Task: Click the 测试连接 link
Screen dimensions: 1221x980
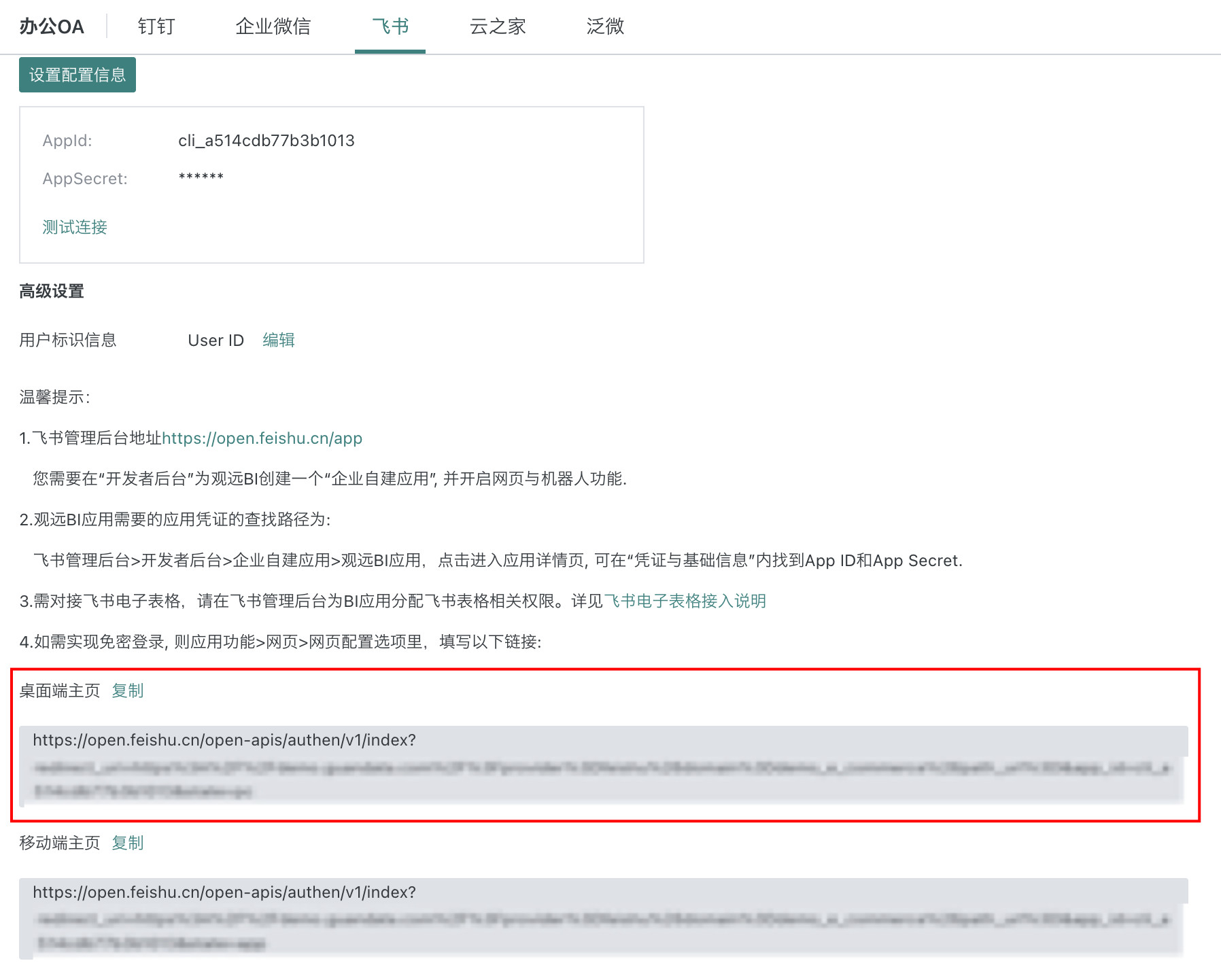Action: [x=75, y=227]
